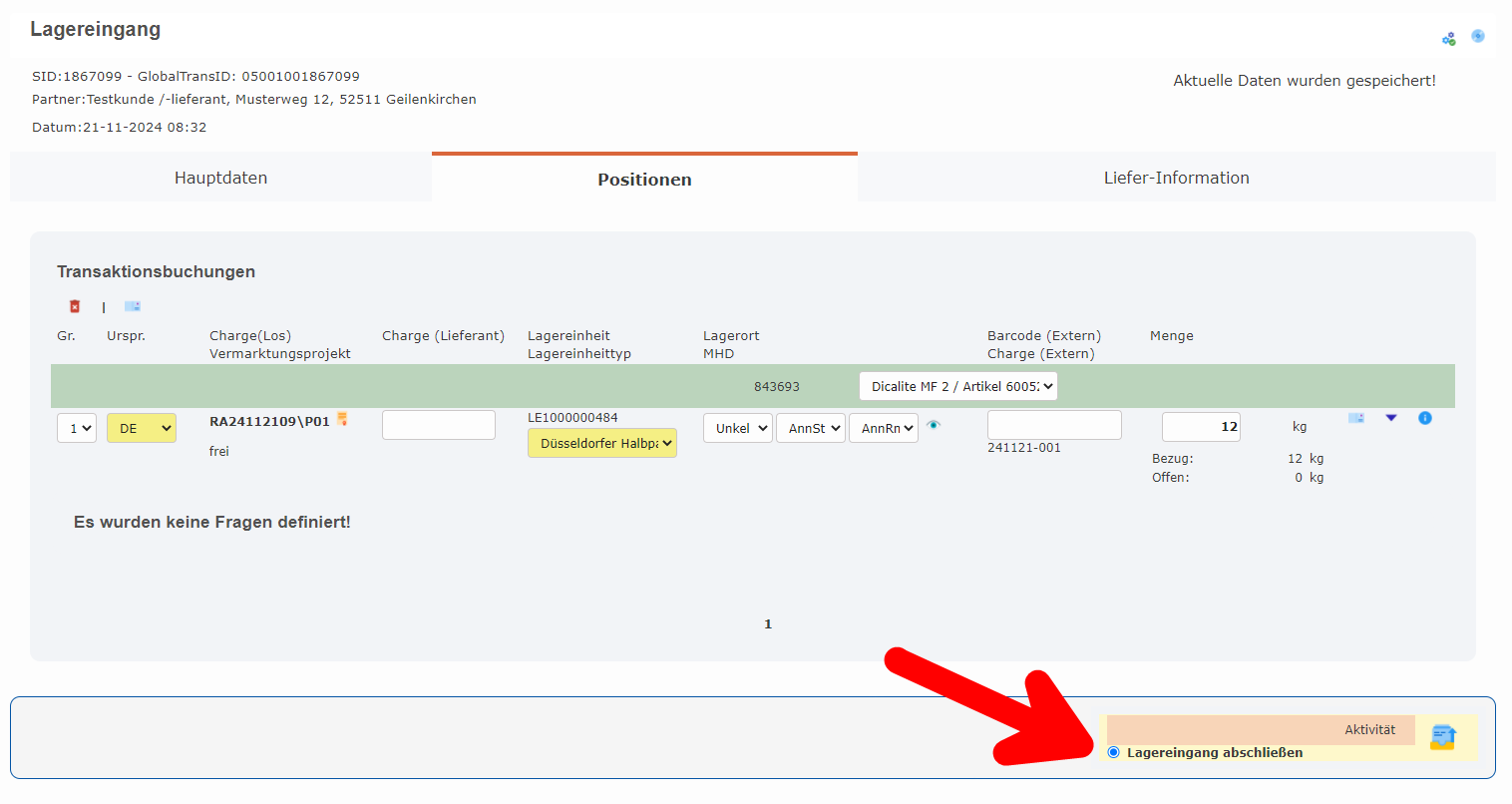
Task: Switch to the Hauptdaten tab
Action: (x=220, y=178)
